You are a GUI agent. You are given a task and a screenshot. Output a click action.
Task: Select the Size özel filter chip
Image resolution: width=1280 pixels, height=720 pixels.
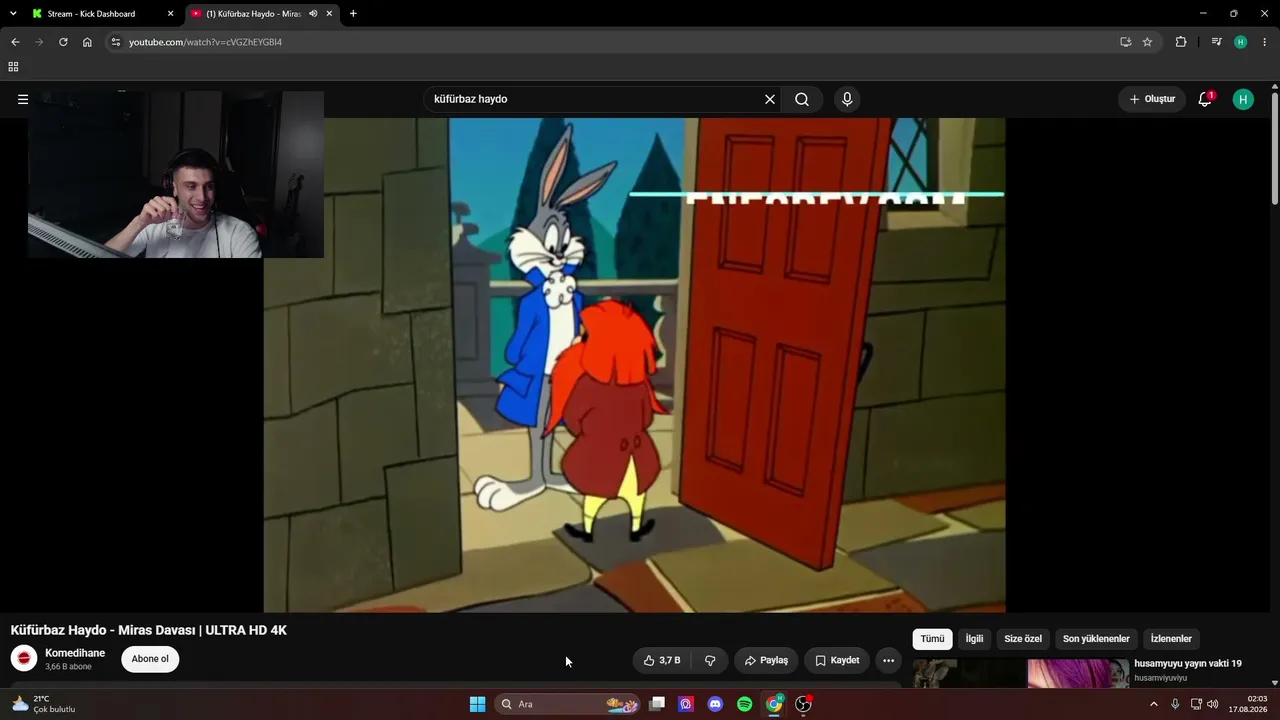click(1023, 639)
